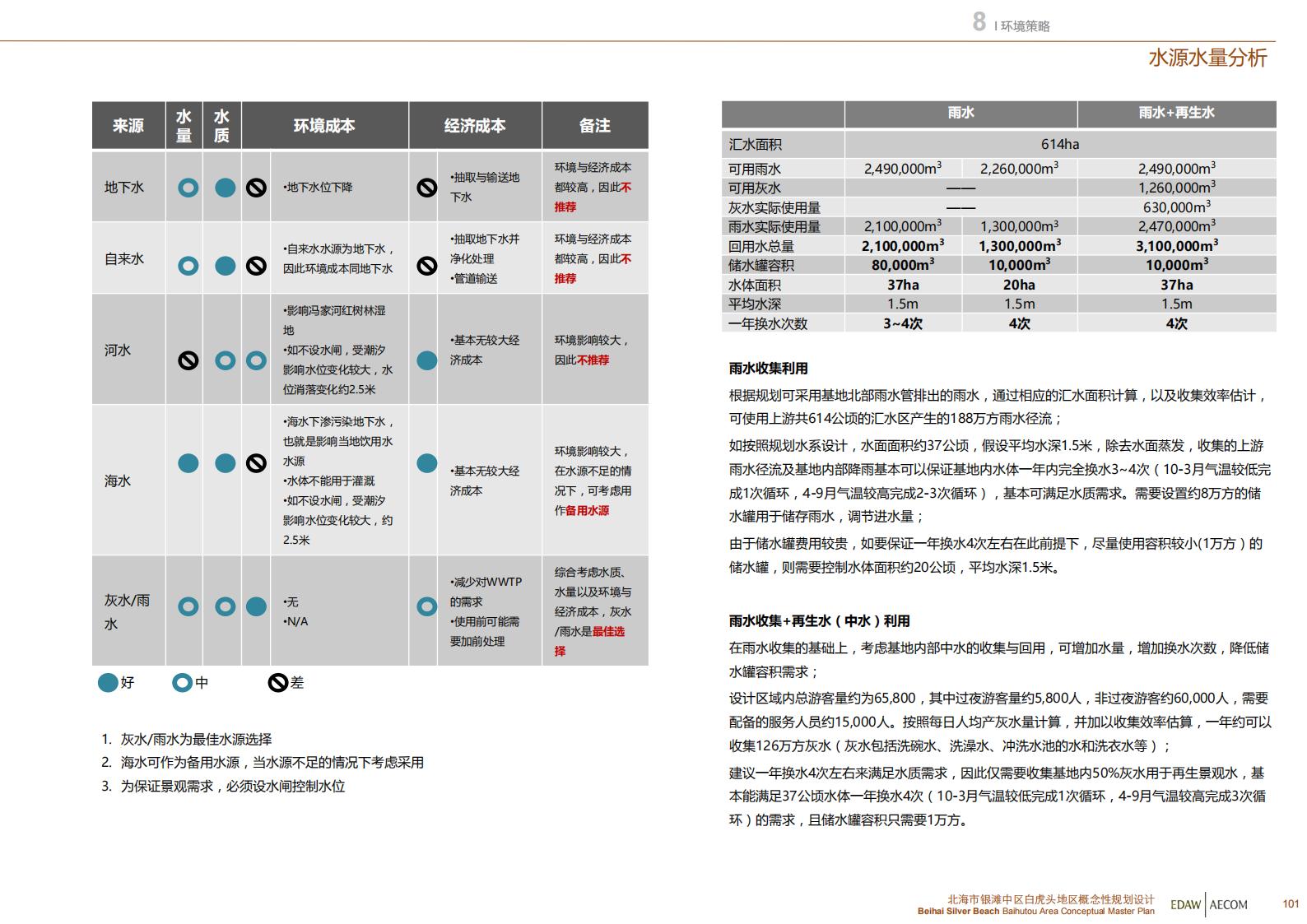Click the 水量 ring icon in 自来水 row
Image resolution: width=1307 pixels, height=924 pixels.
click(x=188, y=266)
